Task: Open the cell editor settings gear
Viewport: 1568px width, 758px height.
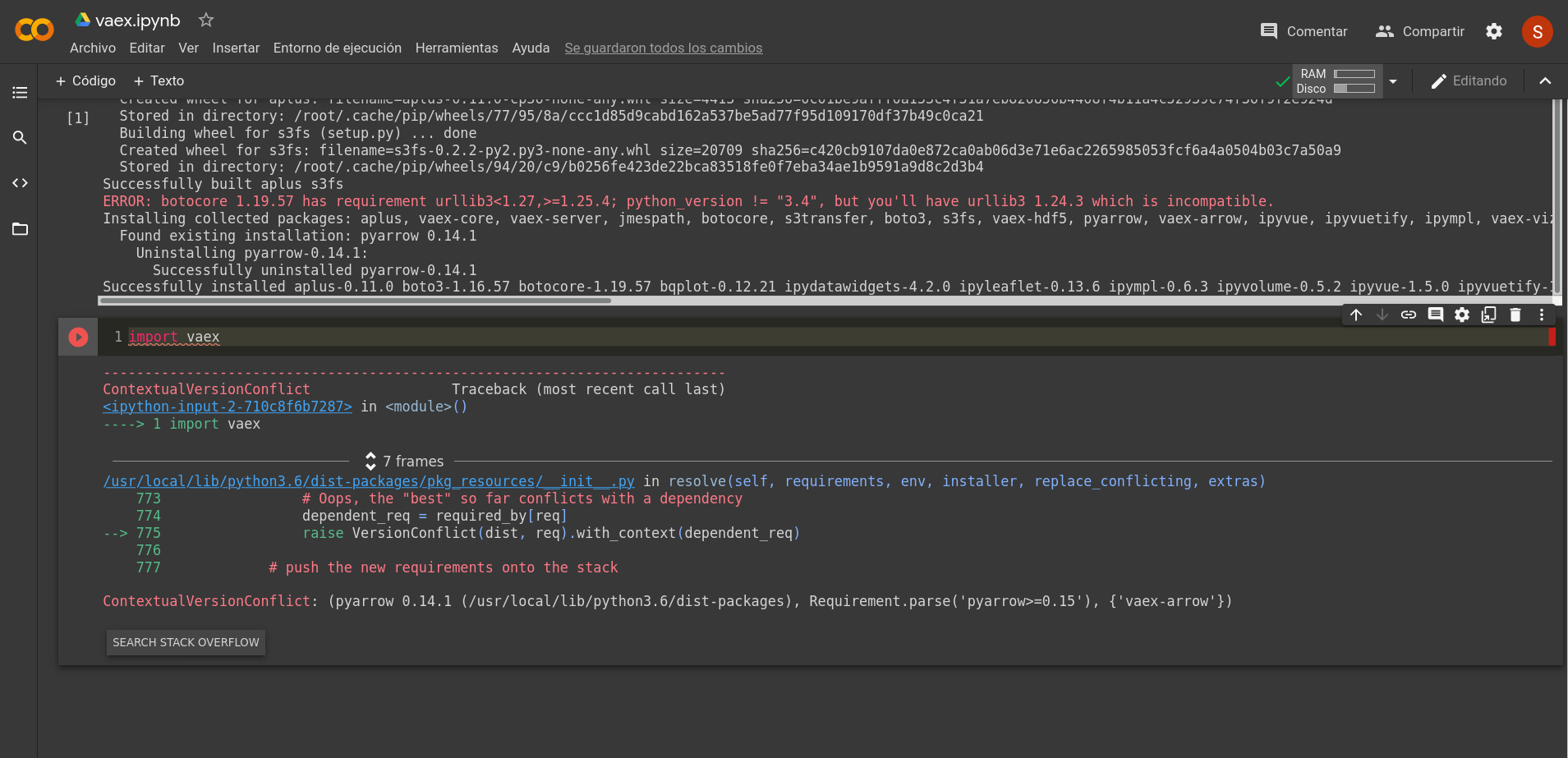Action: (1462, 315)
